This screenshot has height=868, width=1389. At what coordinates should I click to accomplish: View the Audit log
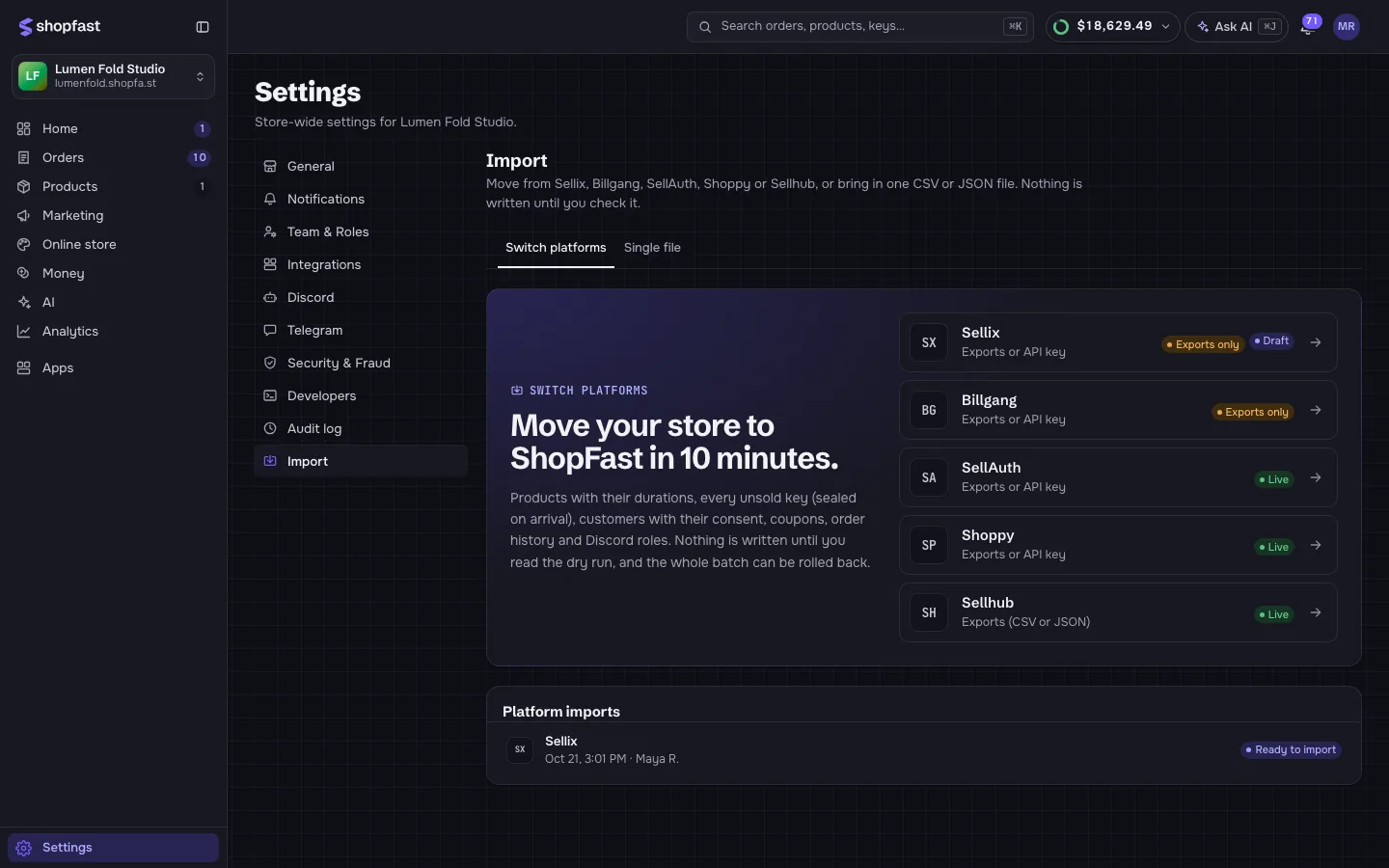click(x=361, y=428)
